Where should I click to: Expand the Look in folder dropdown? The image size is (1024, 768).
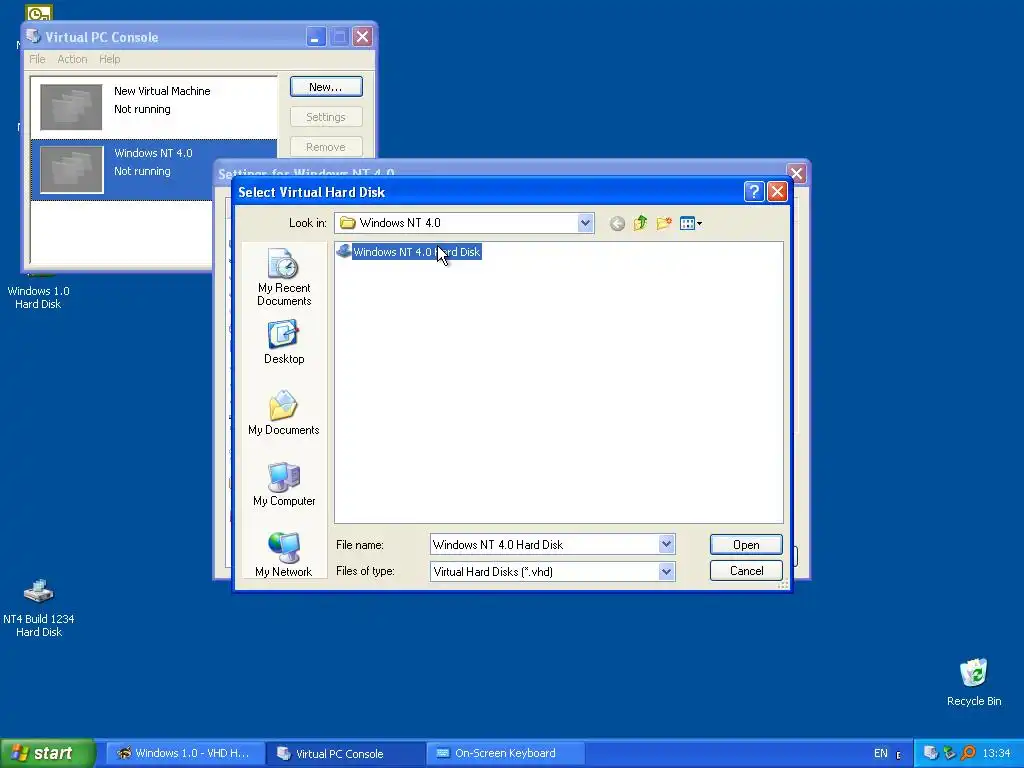[585, 223]
